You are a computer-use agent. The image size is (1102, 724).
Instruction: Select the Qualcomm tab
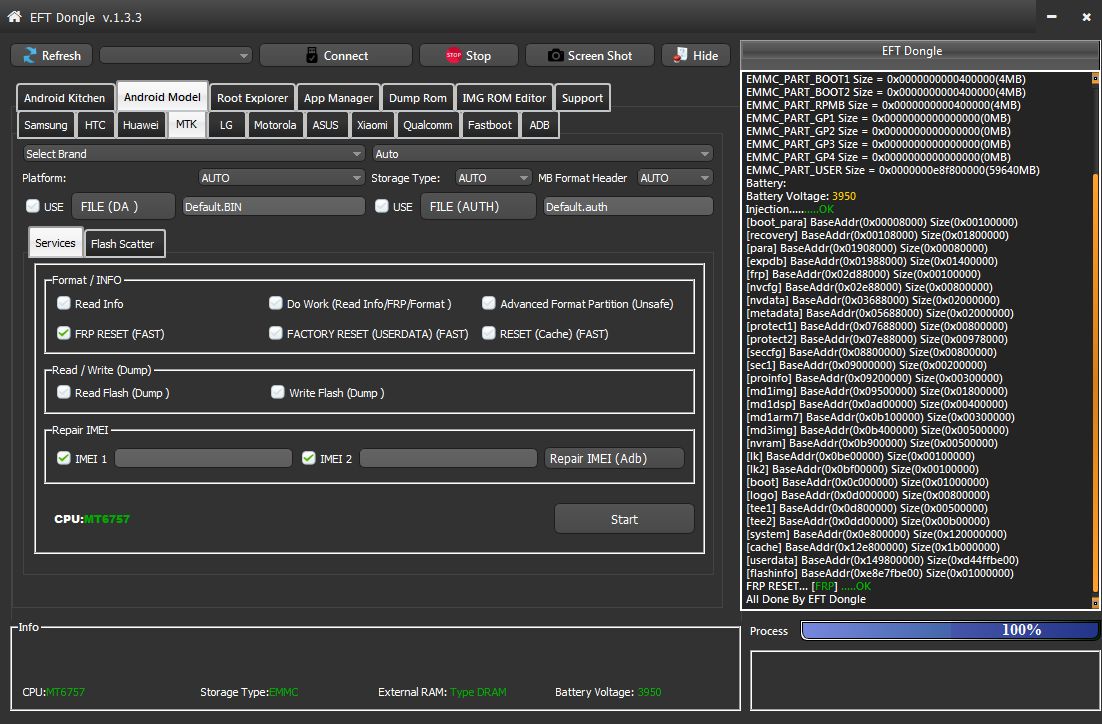coord(428,125)
